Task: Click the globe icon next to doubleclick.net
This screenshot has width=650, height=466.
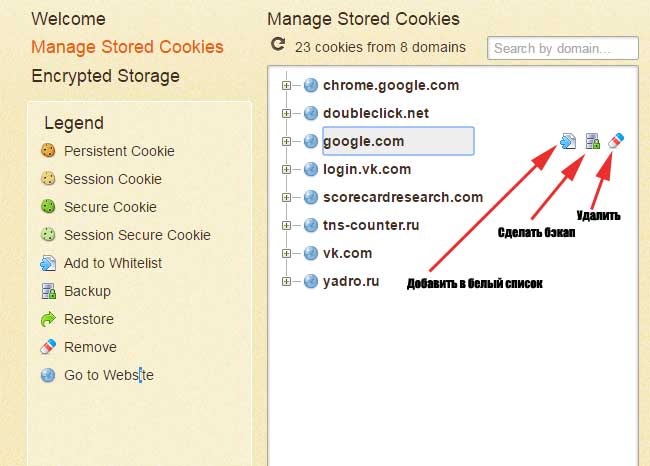Action: 310,114
